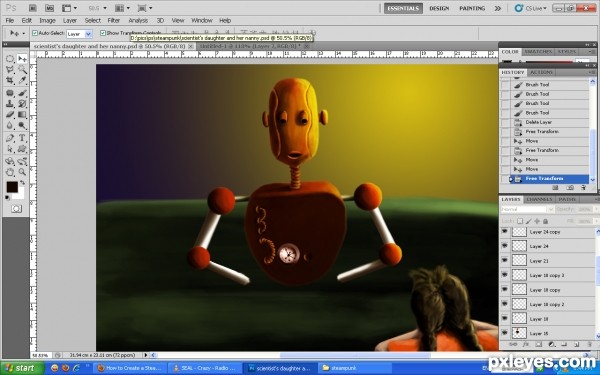Open the Quick Mask mode button
600x375 pixels.
(16, 209)
